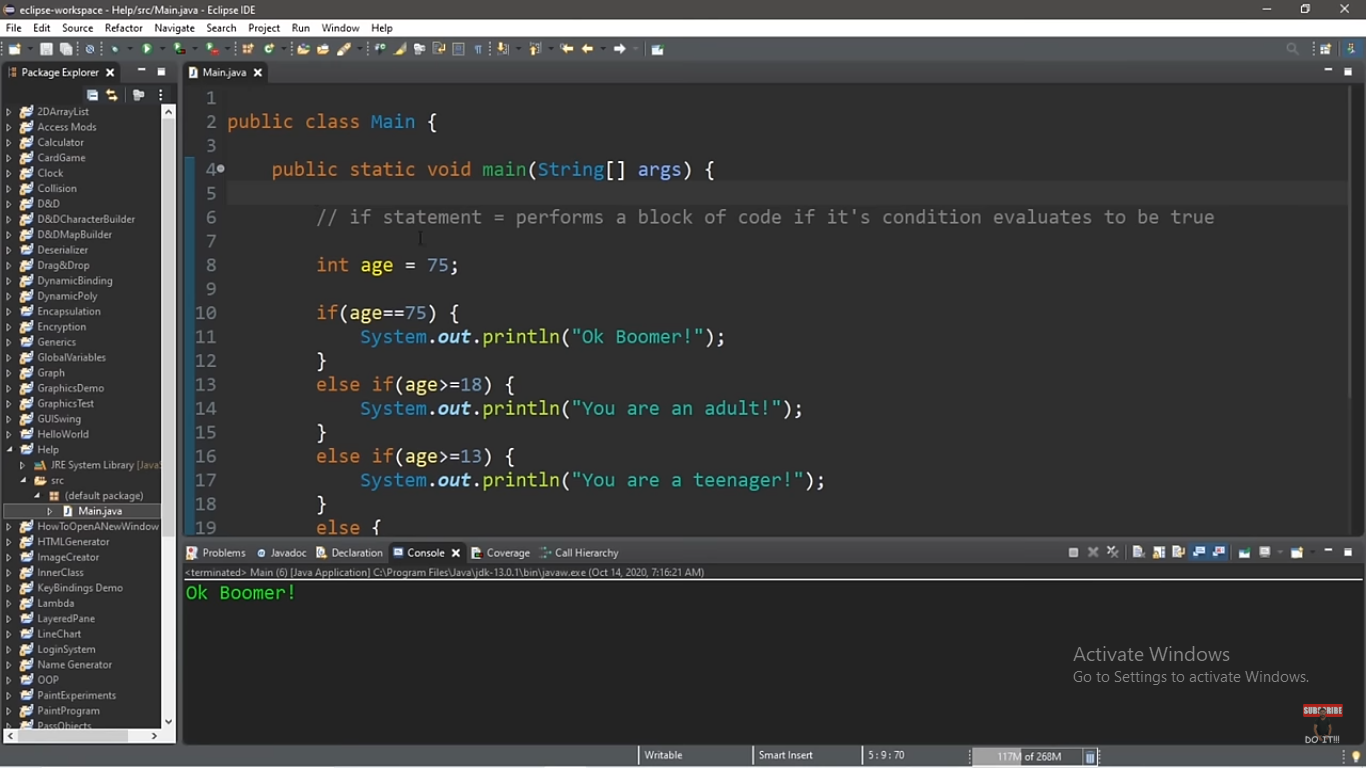
Task: Click the Open Type toolbar icon
Action: (x=303, y=49)
